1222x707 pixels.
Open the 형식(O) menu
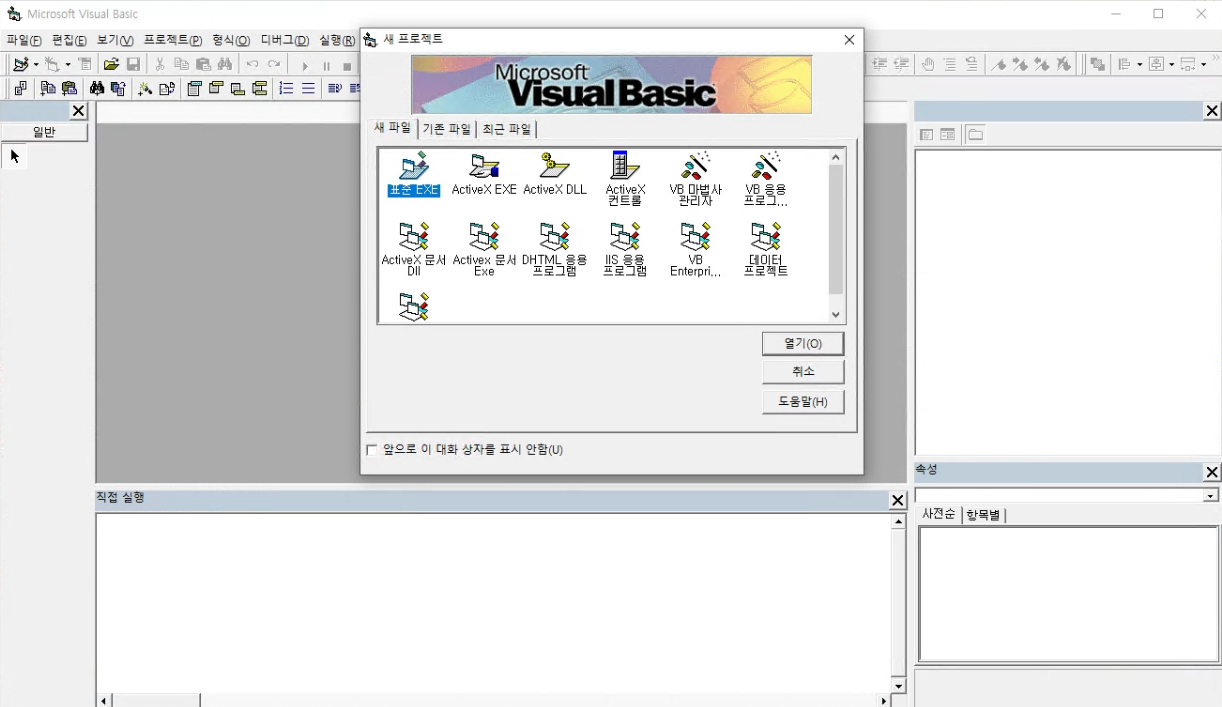[231, 41]
